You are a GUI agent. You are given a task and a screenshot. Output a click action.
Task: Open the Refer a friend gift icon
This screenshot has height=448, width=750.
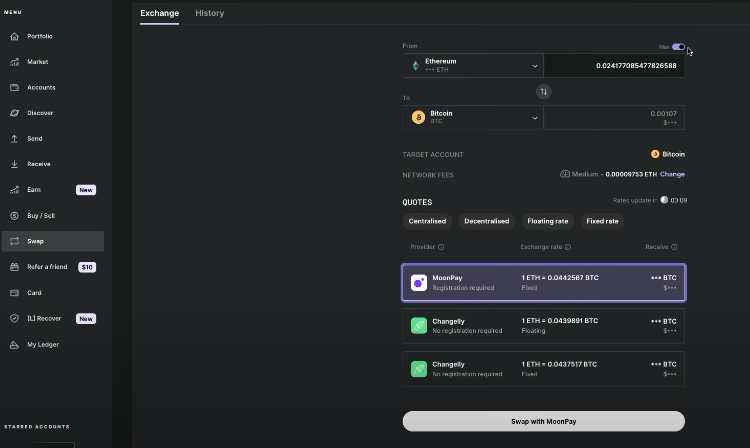click(x=14, y=267)
